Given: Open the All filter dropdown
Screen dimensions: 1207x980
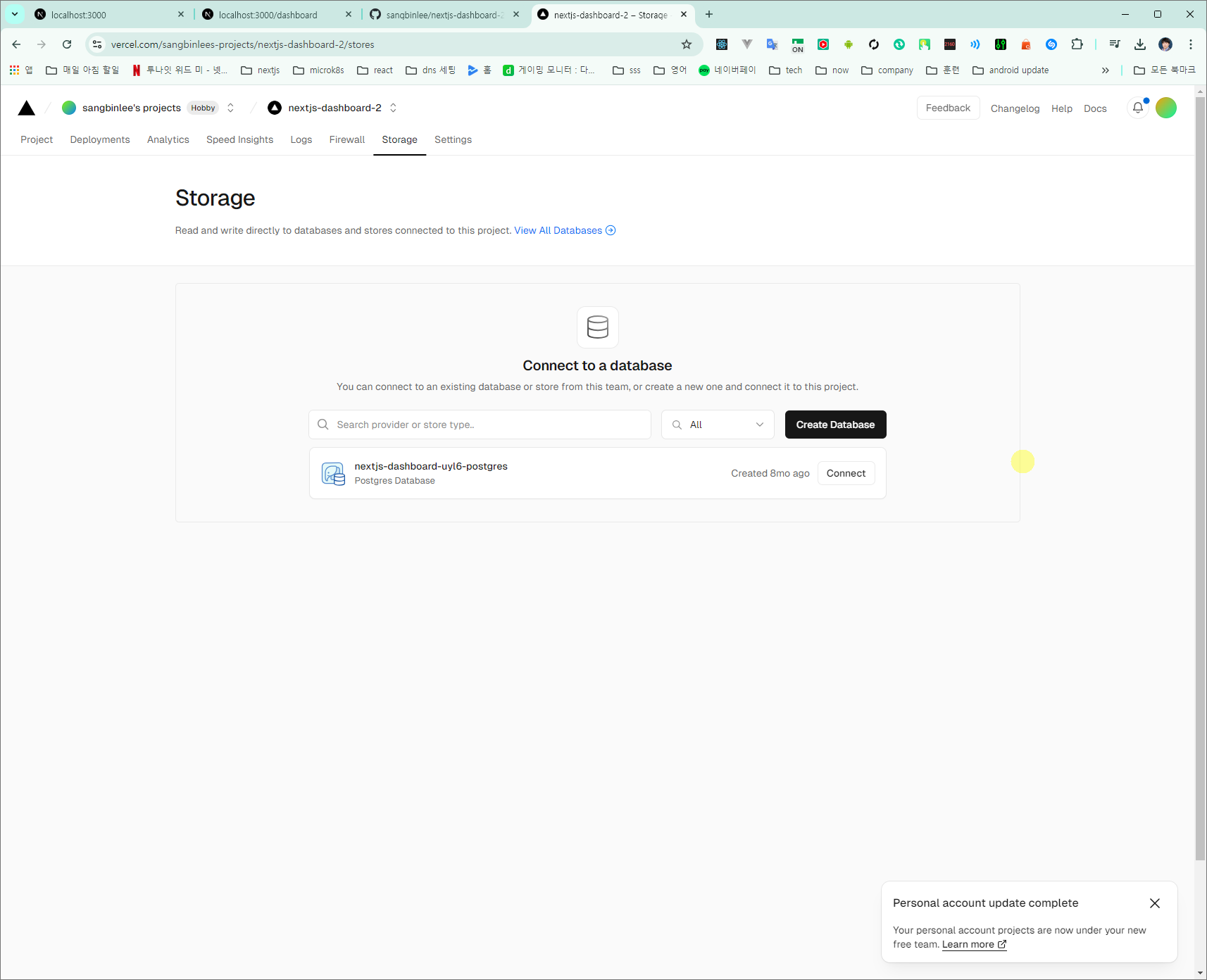Looking at the screenshot, I should coord(718,425).
